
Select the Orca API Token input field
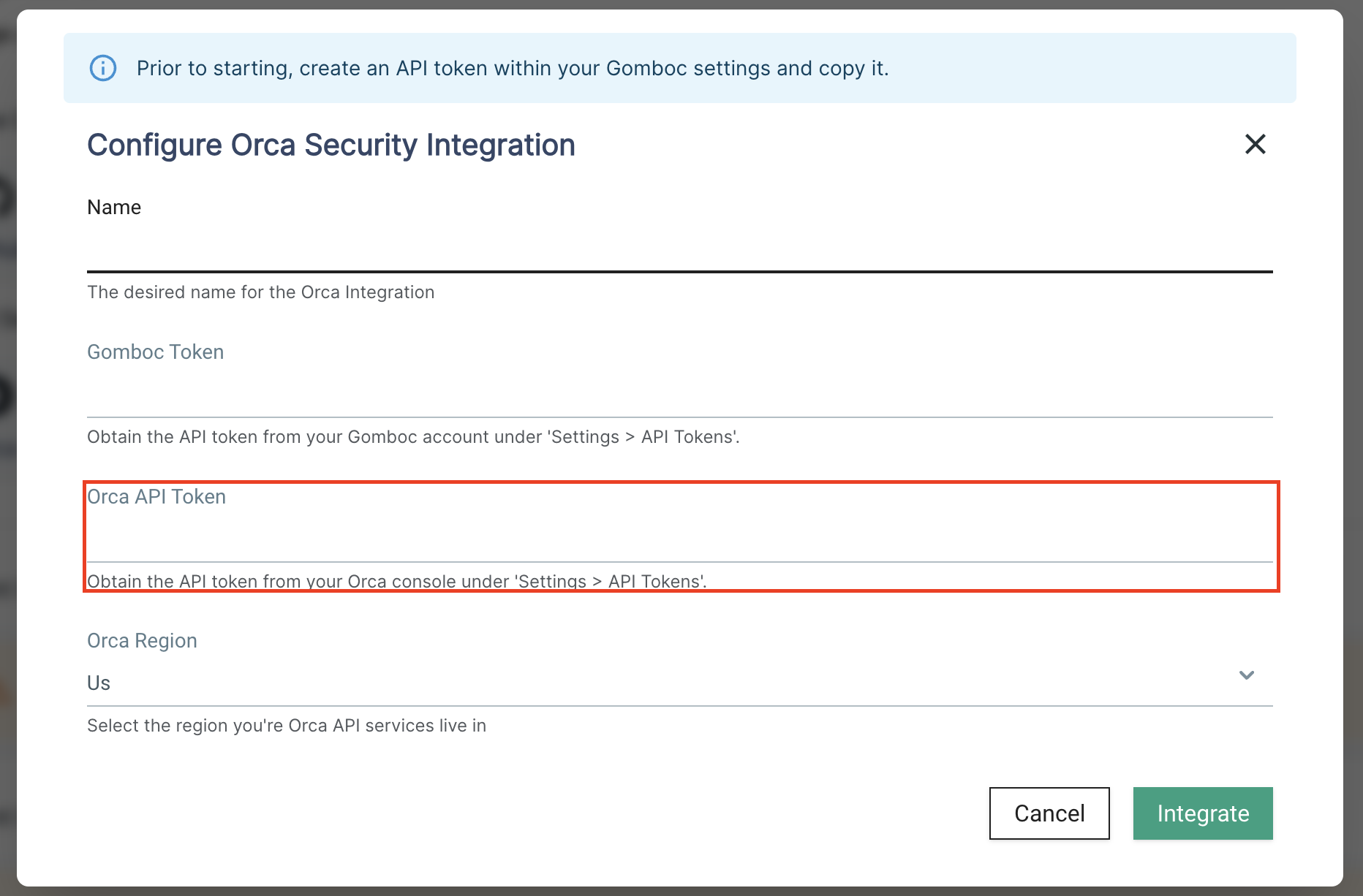[x=680, y=539]
